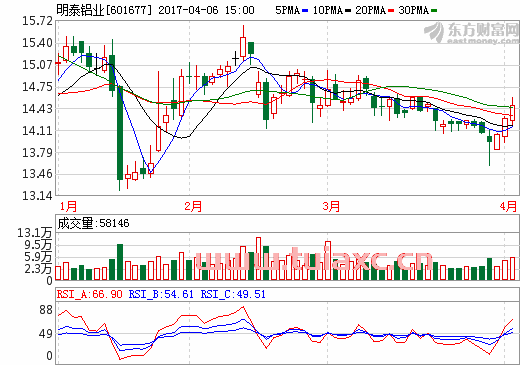This screenshot has height=365, width=520.
Task: Click the 9.5万 volume axis label
Action: [x=38, y=245]
